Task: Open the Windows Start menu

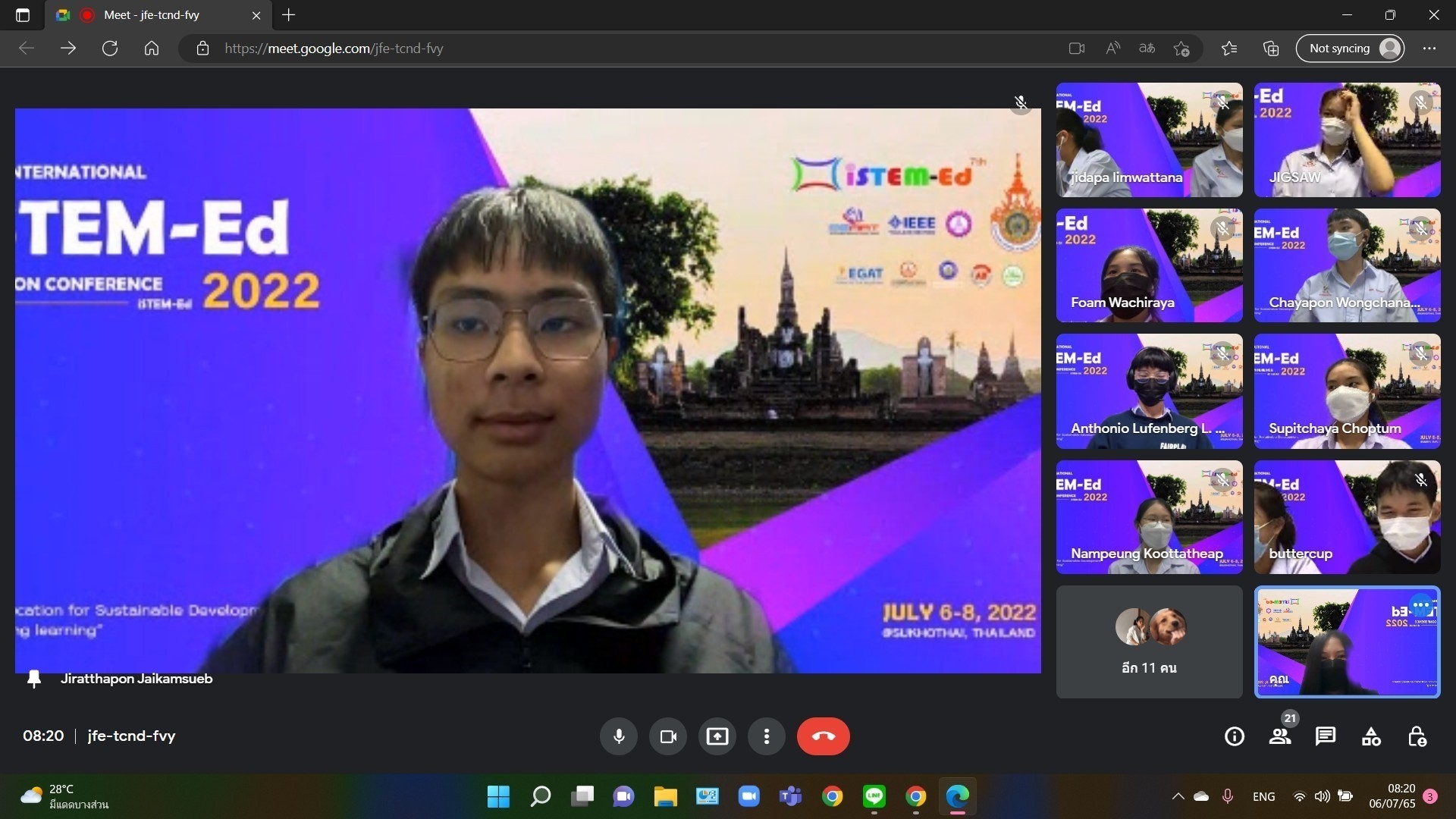Action: tap(498, 796)
